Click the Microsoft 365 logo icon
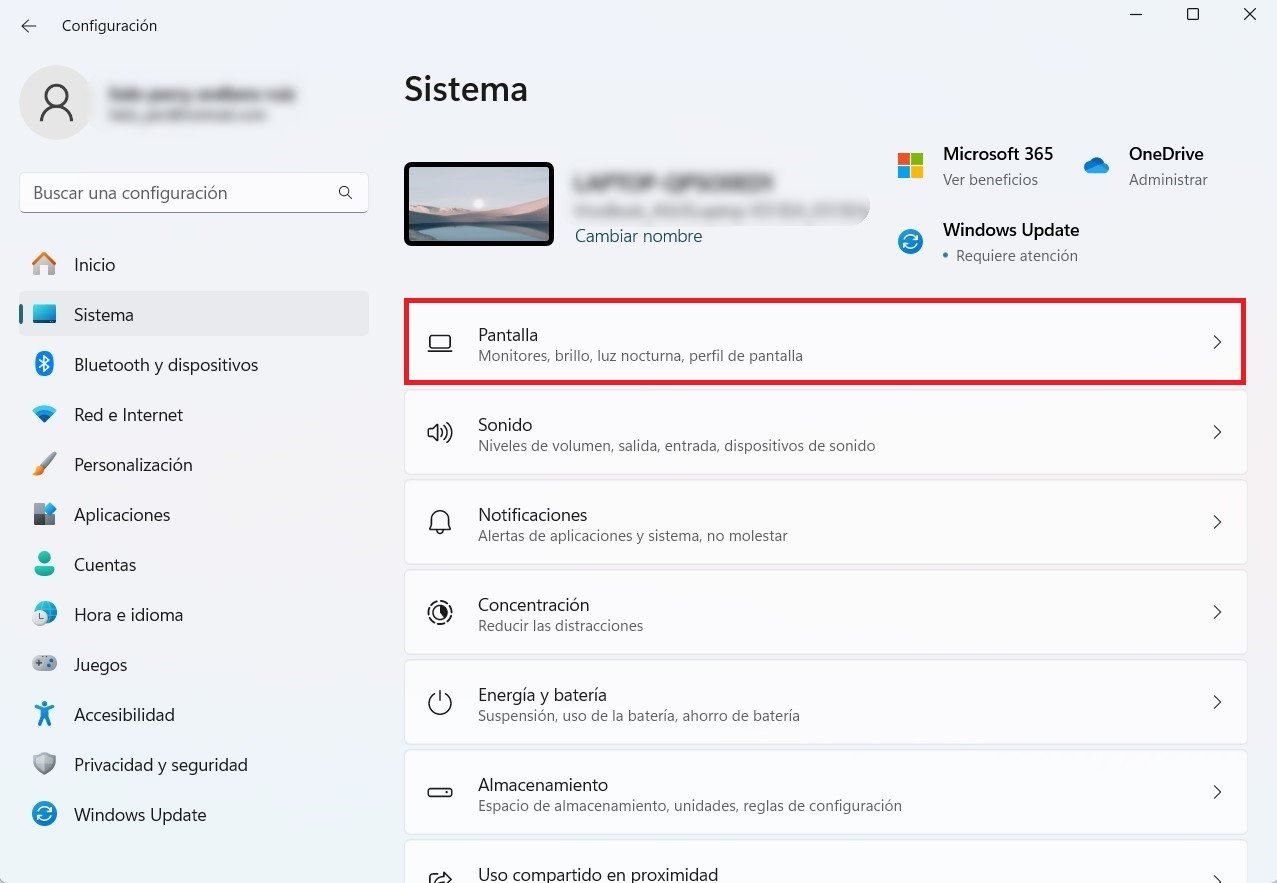 910,165
